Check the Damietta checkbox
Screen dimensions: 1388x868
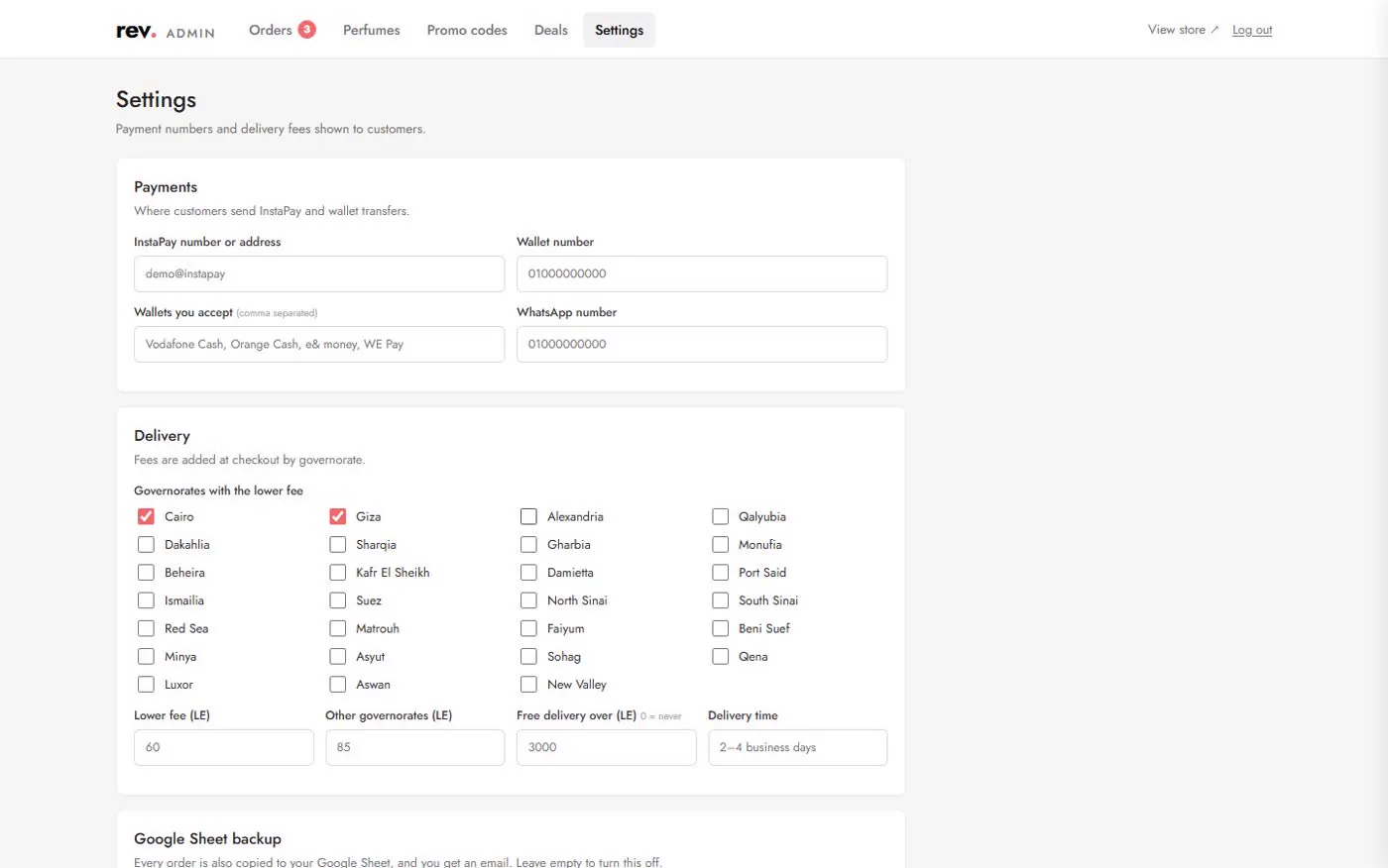click(528, 573)
